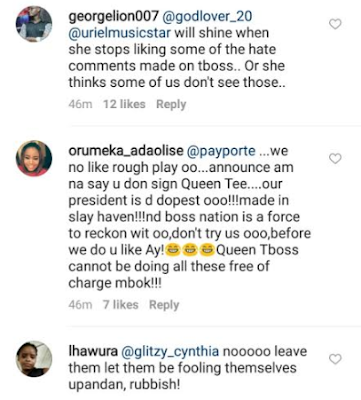The image size is (361, 400).
Task: Visit the georgelion007 username link
Action: coord(113,17)
